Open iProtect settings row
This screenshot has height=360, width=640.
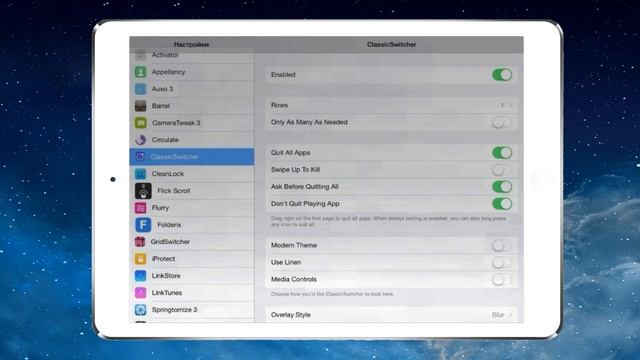(x=192, y=259)
